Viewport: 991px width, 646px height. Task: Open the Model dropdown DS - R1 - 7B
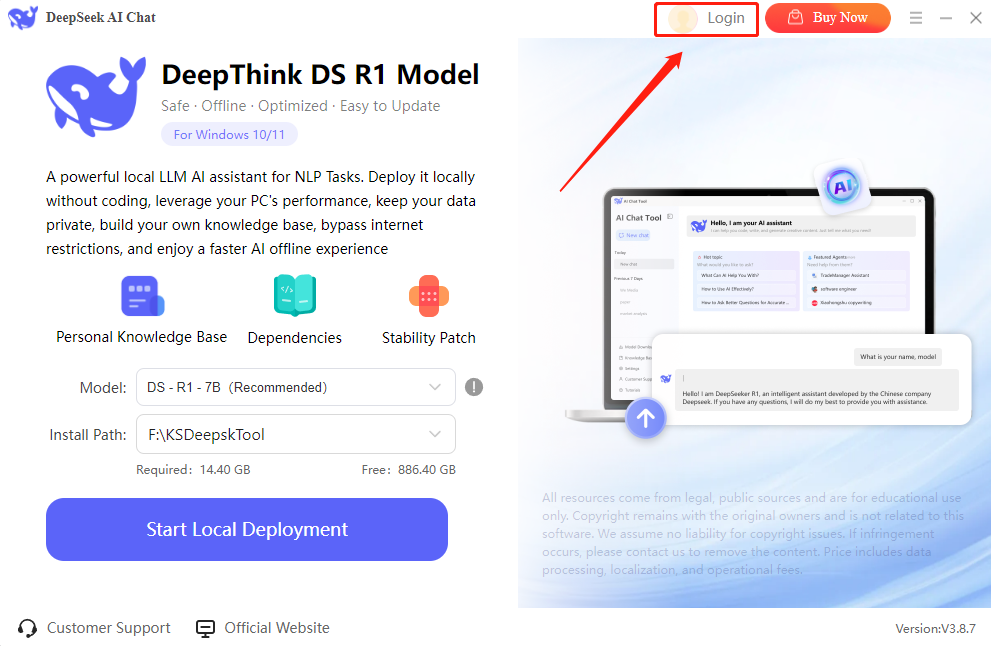[296, 387]
